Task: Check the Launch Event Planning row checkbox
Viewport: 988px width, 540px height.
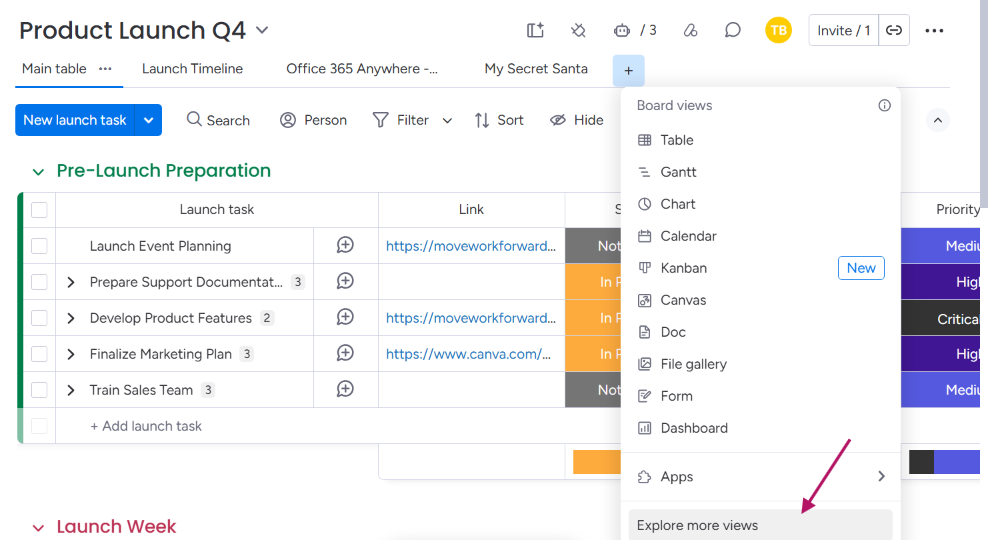Action: 39,246
